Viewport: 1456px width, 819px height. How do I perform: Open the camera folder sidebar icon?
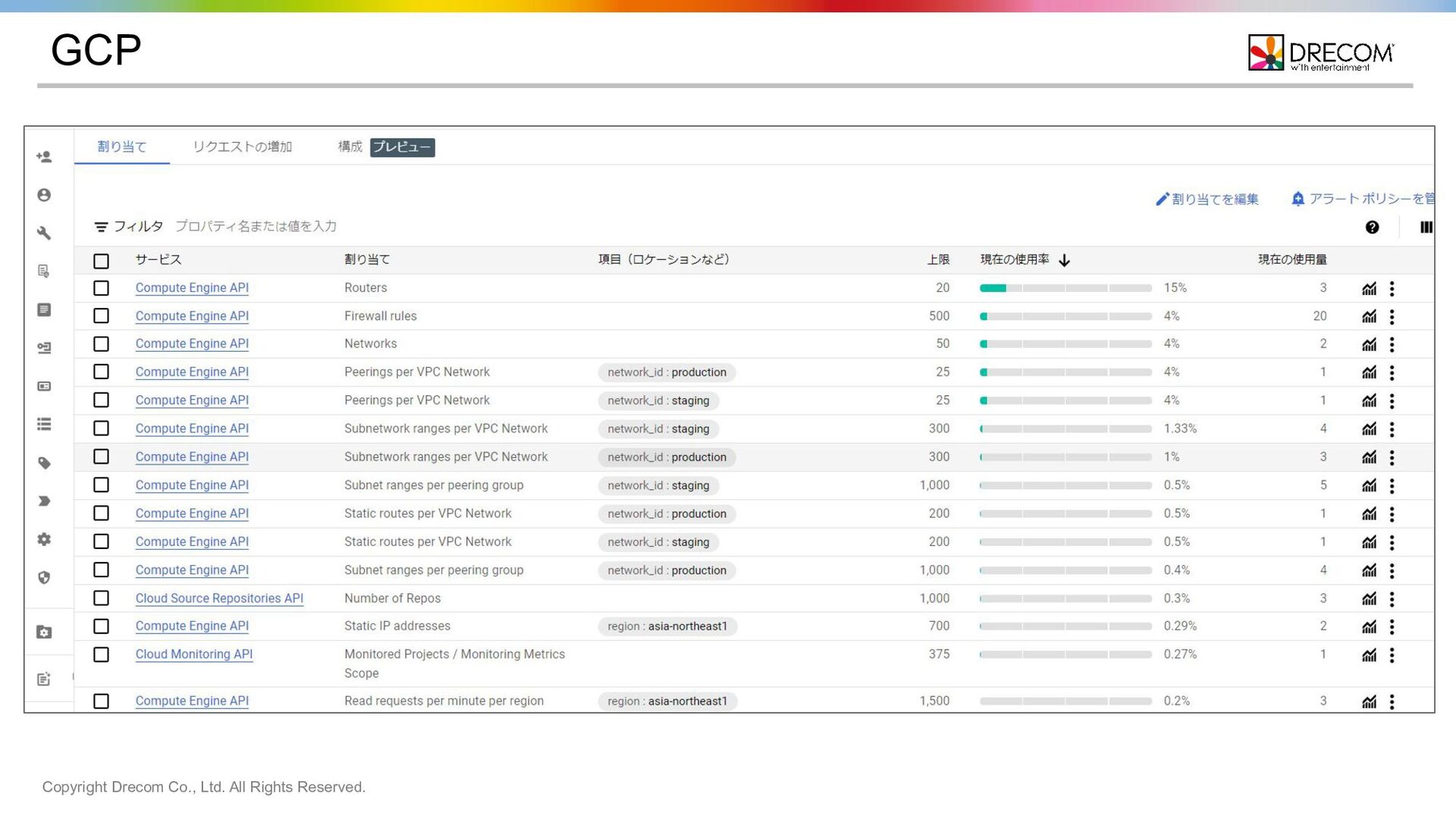[44, 632]
